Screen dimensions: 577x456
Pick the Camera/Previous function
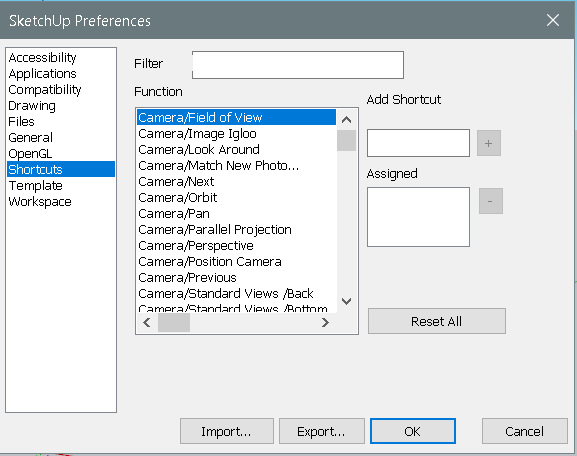pos(236,278)
